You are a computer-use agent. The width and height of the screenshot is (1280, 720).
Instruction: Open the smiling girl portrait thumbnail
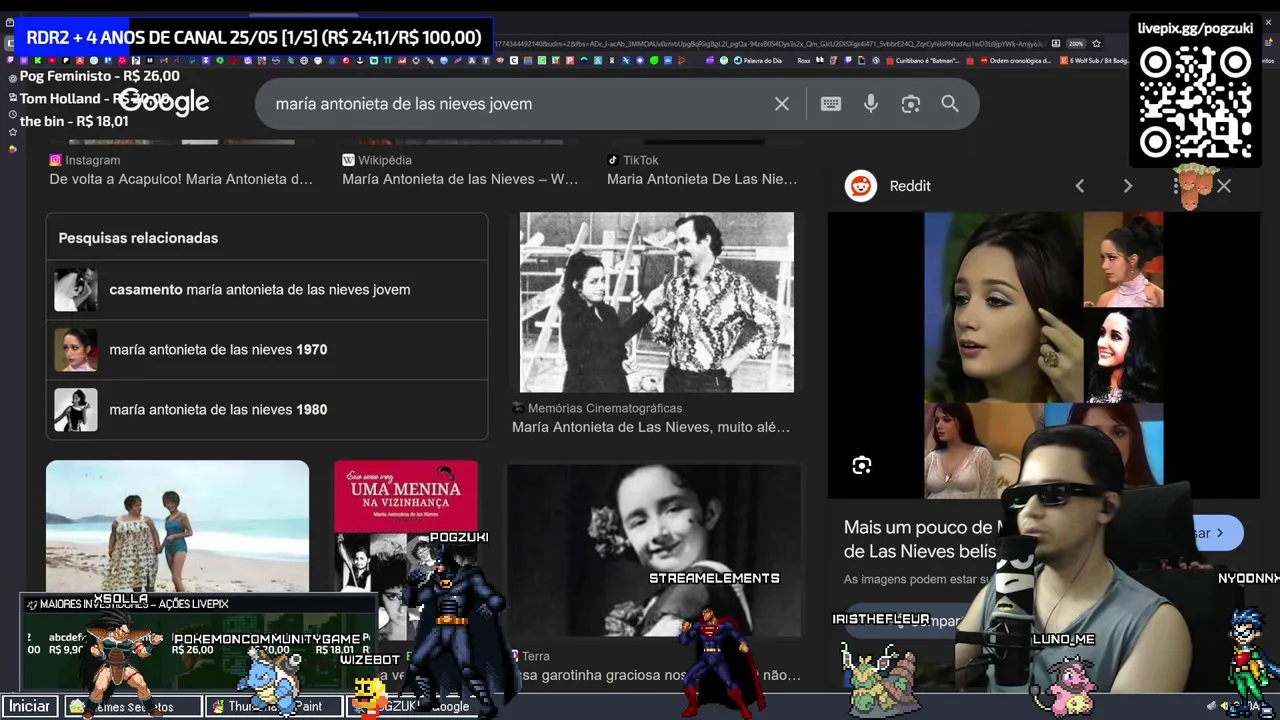(654, 550)
